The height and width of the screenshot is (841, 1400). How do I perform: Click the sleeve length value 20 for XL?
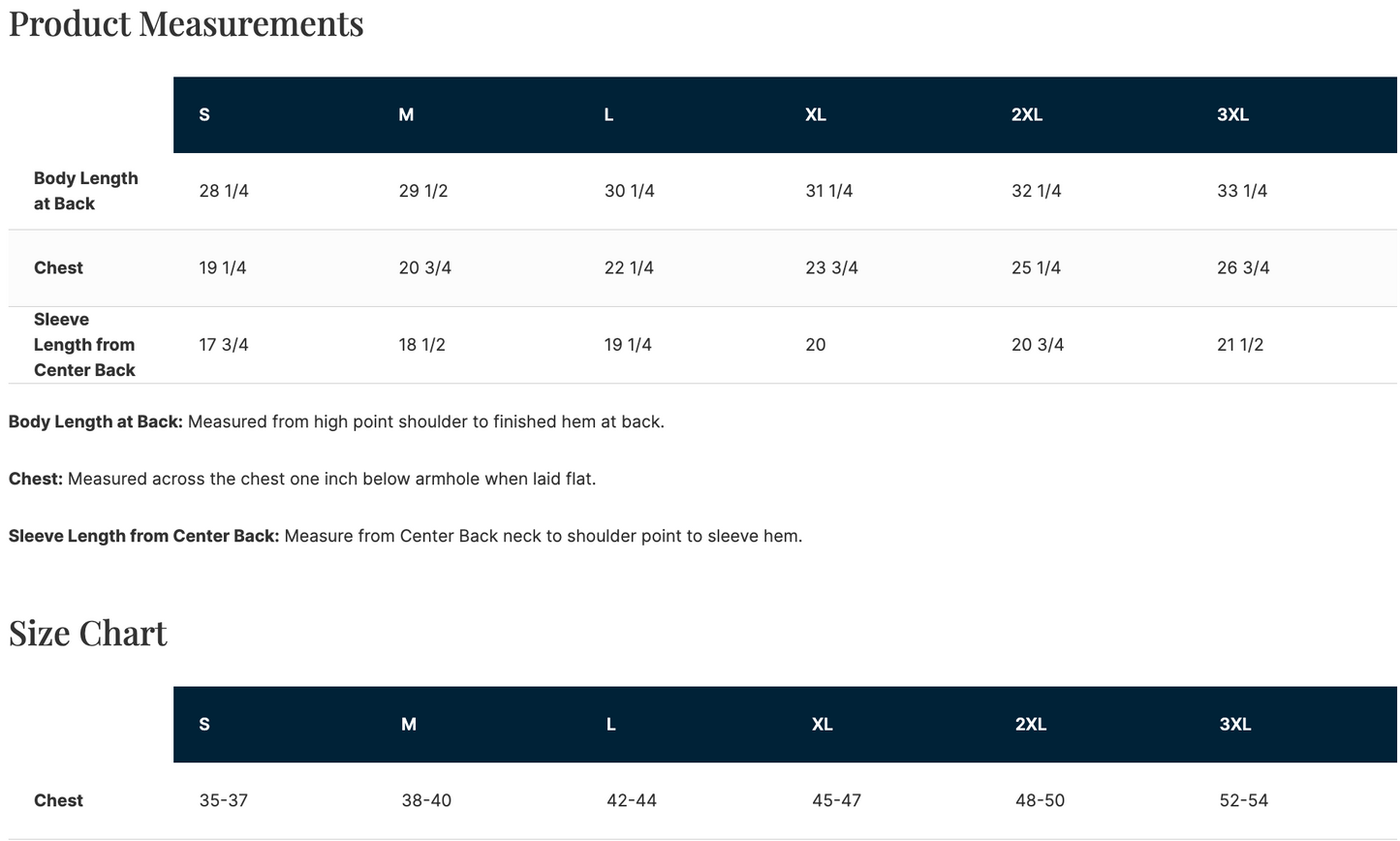coord(816,344)
